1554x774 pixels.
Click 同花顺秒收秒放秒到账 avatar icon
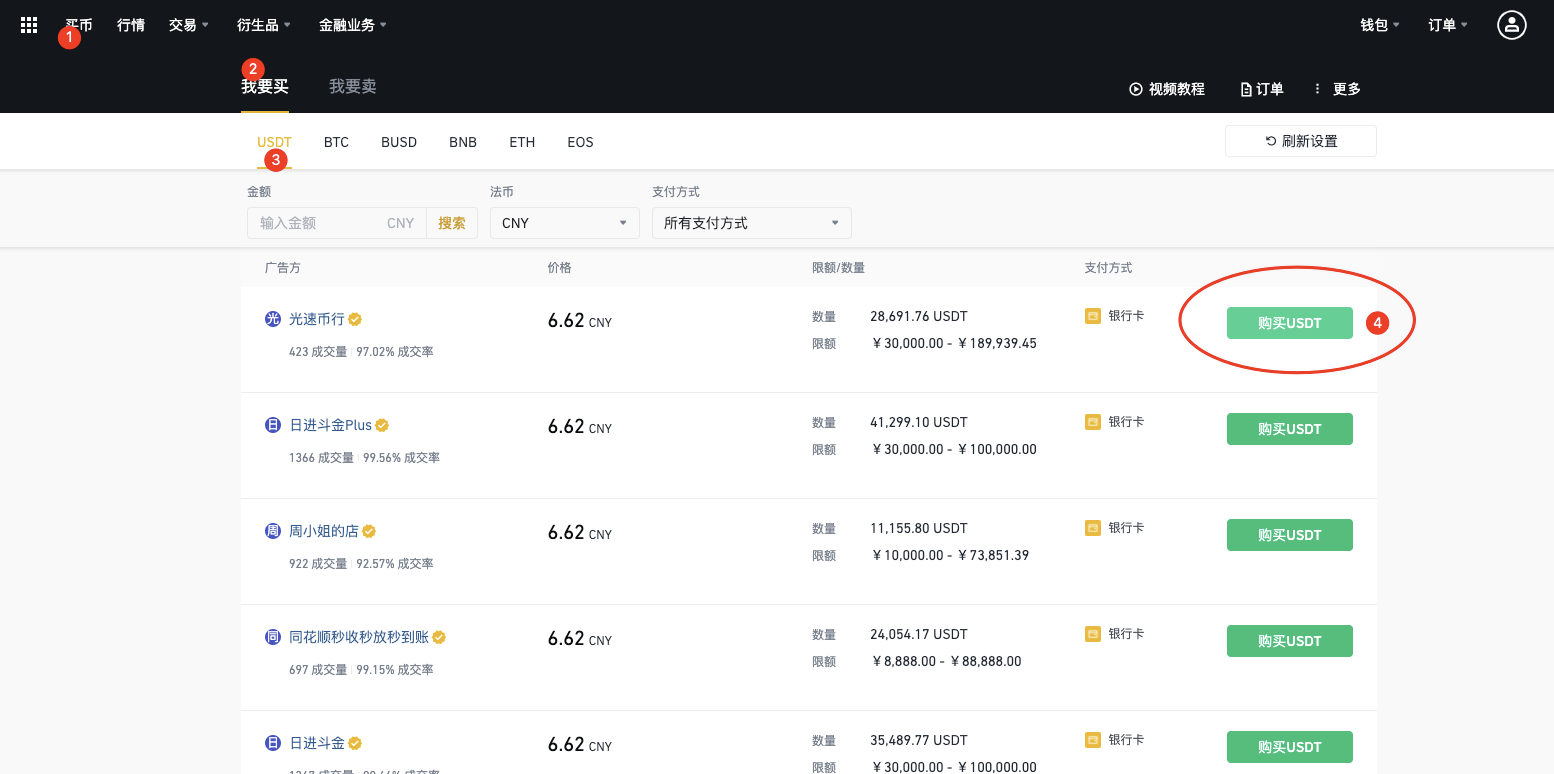pos(273,637)
